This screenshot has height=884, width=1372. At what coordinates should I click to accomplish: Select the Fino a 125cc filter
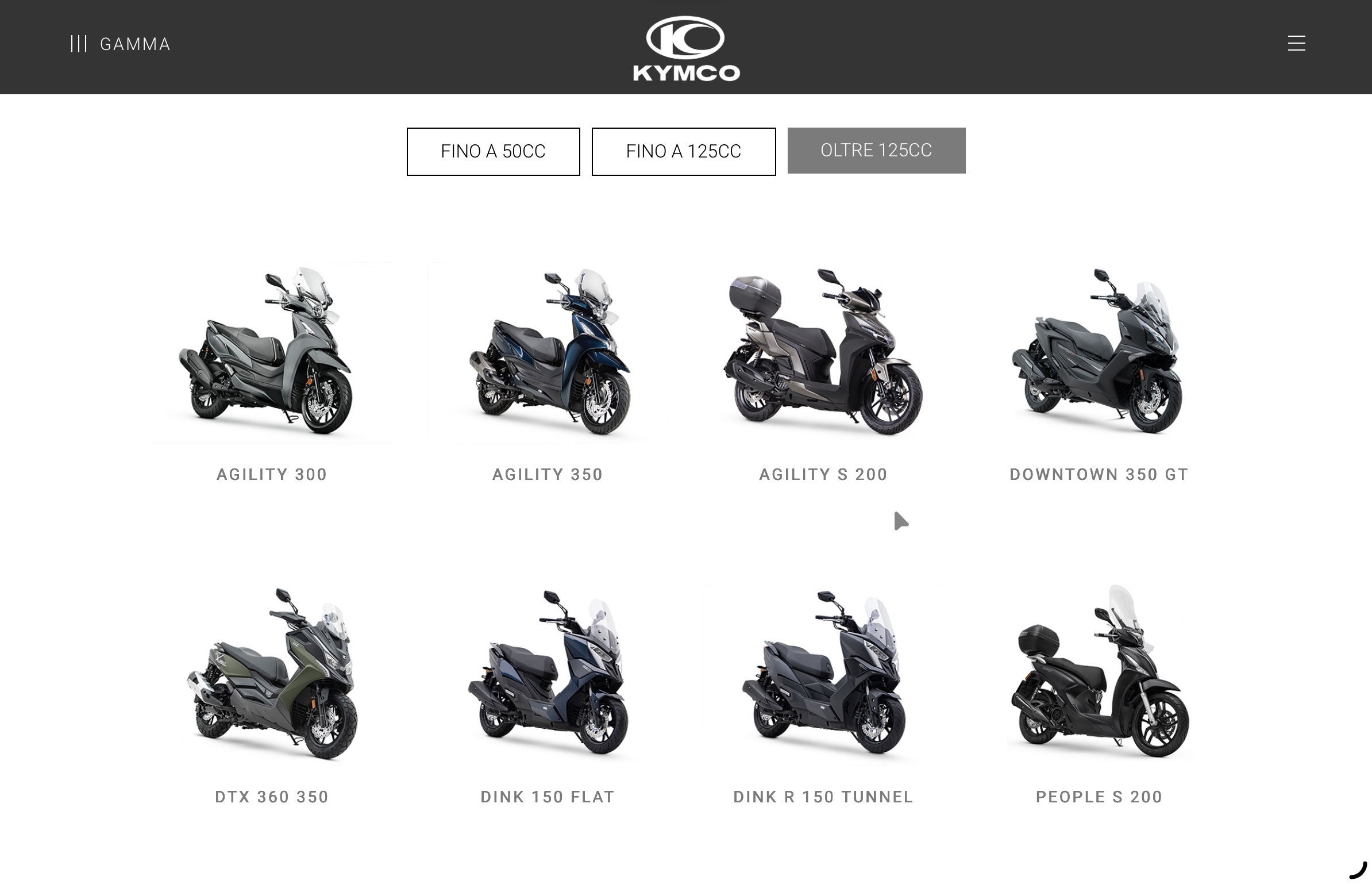tap(683, 151)
